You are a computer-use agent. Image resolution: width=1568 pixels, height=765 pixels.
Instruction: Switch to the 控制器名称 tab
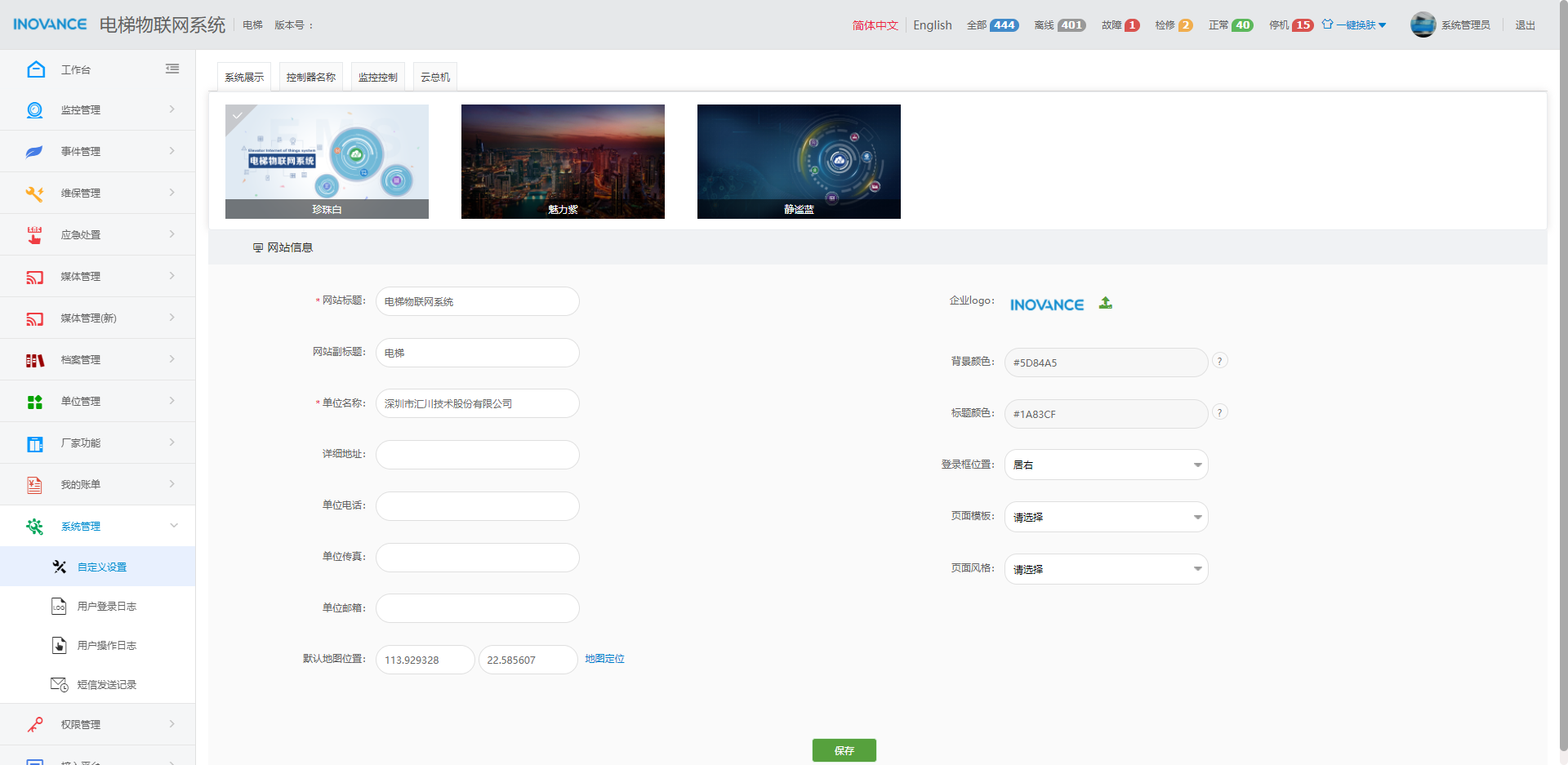click(311, 77)
